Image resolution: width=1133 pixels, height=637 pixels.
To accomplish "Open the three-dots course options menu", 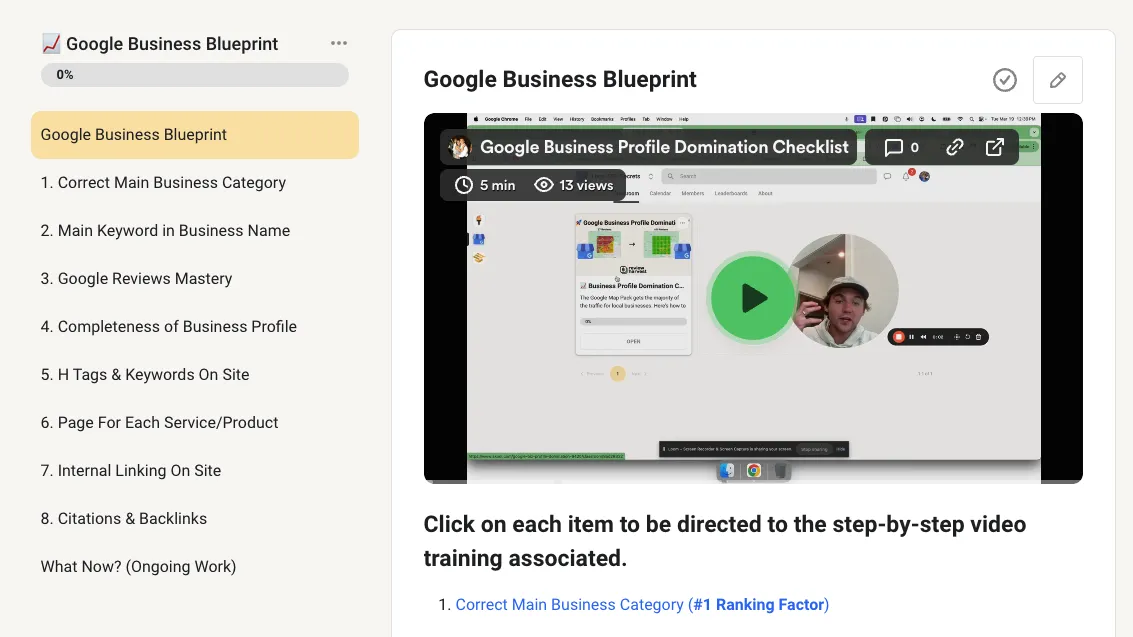I will (339, 43).
